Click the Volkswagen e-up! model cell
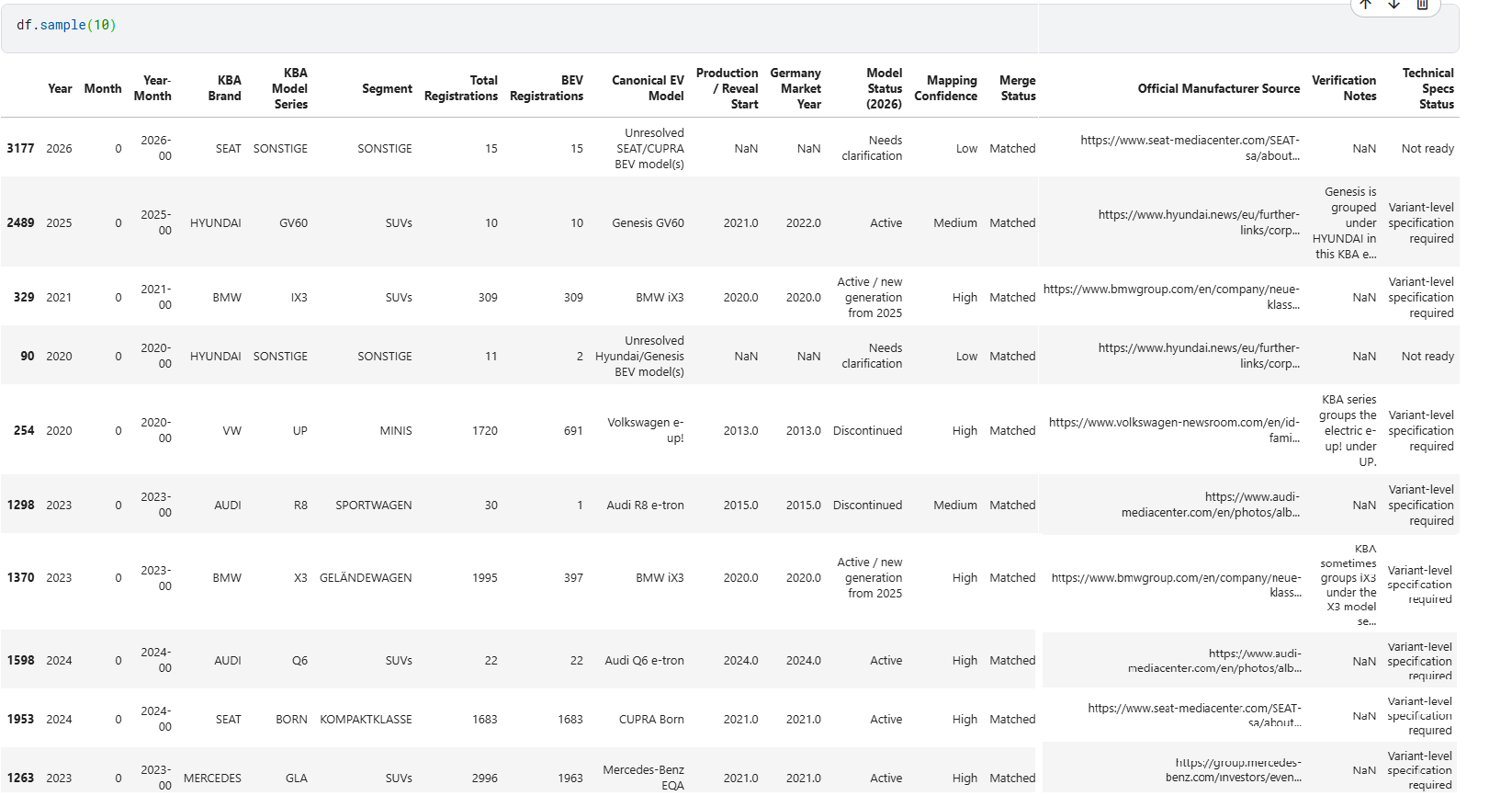This screenshot has width=1512, height=807. tap(646, 430)
